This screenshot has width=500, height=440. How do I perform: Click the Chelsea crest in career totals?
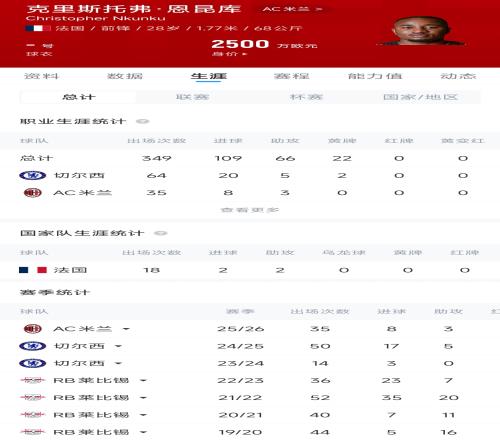tap(33, 175)
